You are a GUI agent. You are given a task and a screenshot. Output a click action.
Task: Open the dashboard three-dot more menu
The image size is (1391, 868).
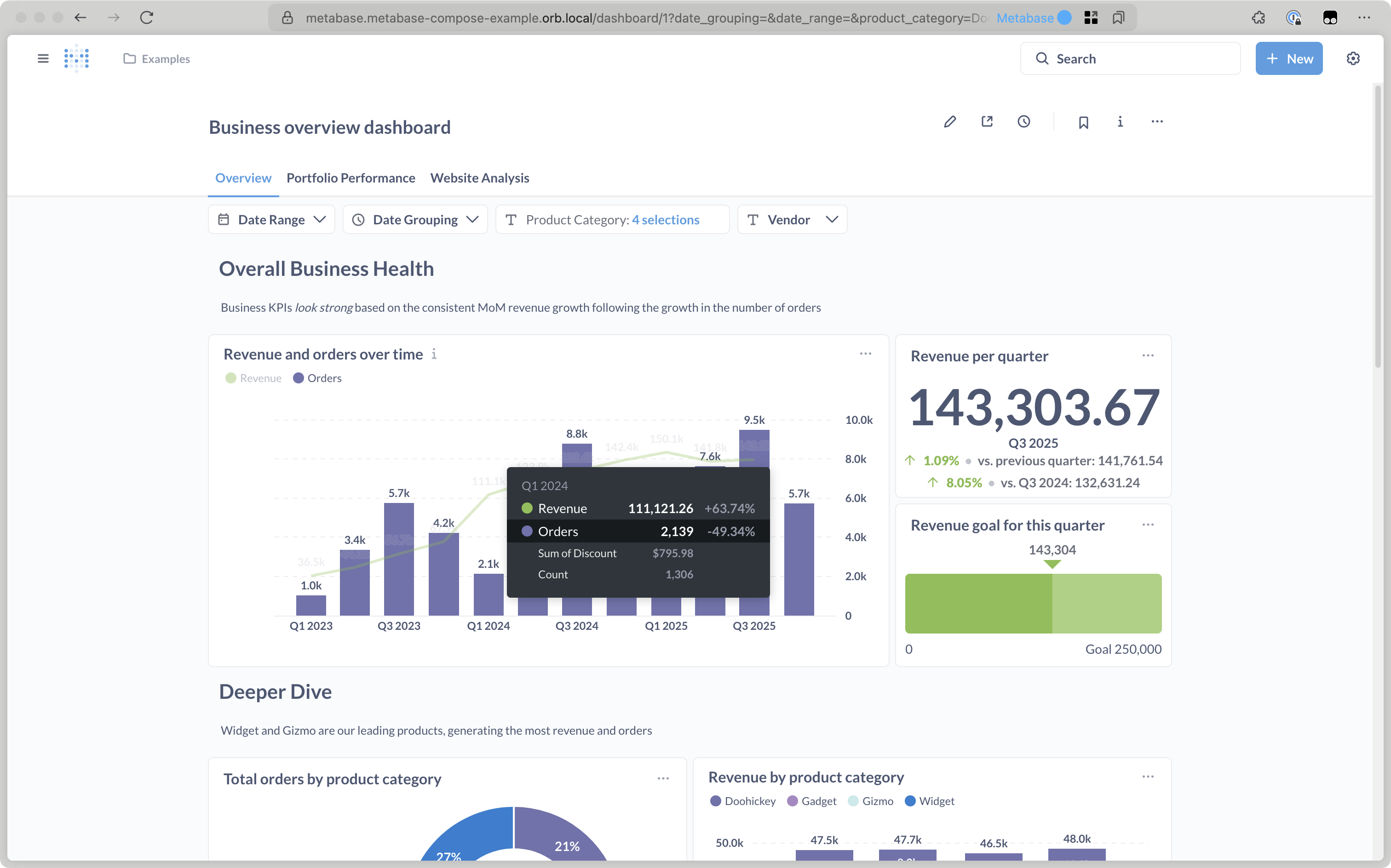click(1157, 122)
